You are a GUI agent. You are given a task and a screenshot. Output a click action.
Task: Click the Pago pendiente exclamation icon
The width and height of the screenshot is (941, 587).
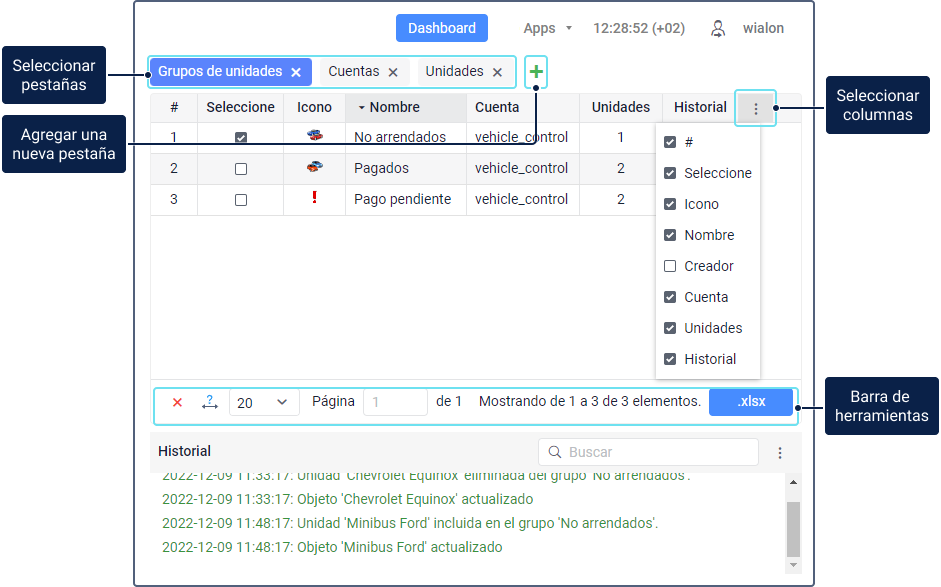click(314, 197)
